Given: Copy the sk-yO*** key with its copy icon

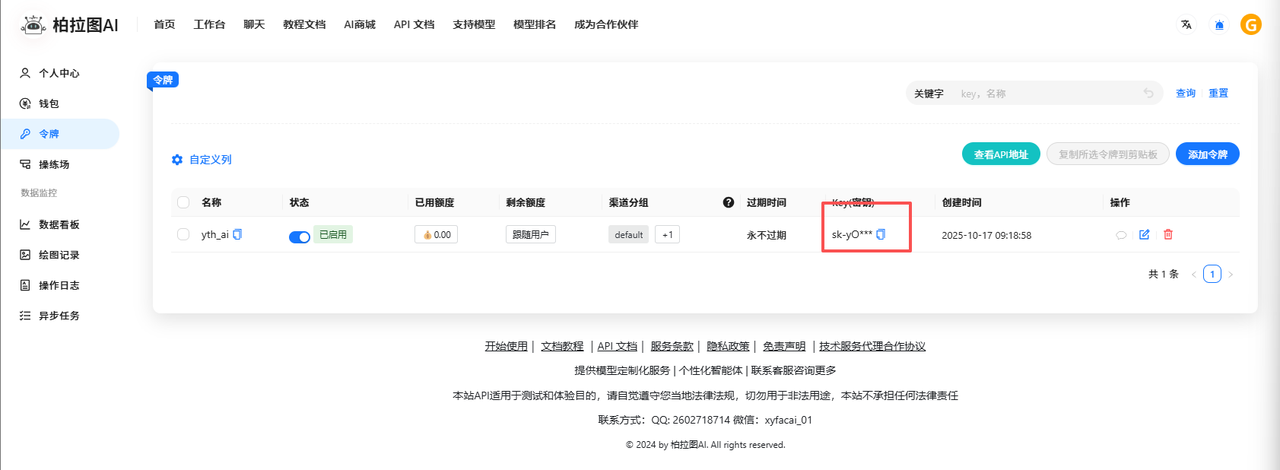Looking at the screenshot, I should point(881,235).
